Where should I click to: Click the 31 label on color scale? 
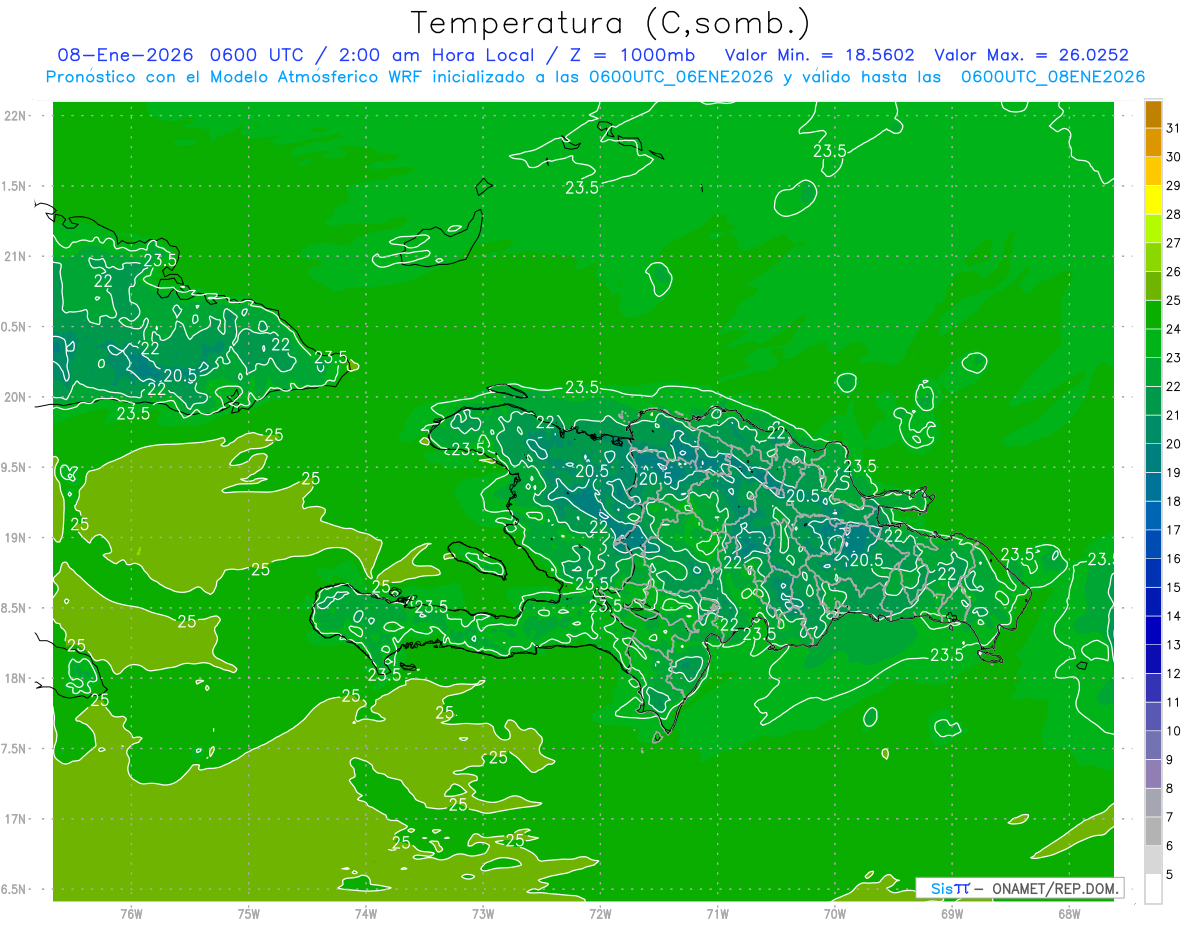(1173, 127)
